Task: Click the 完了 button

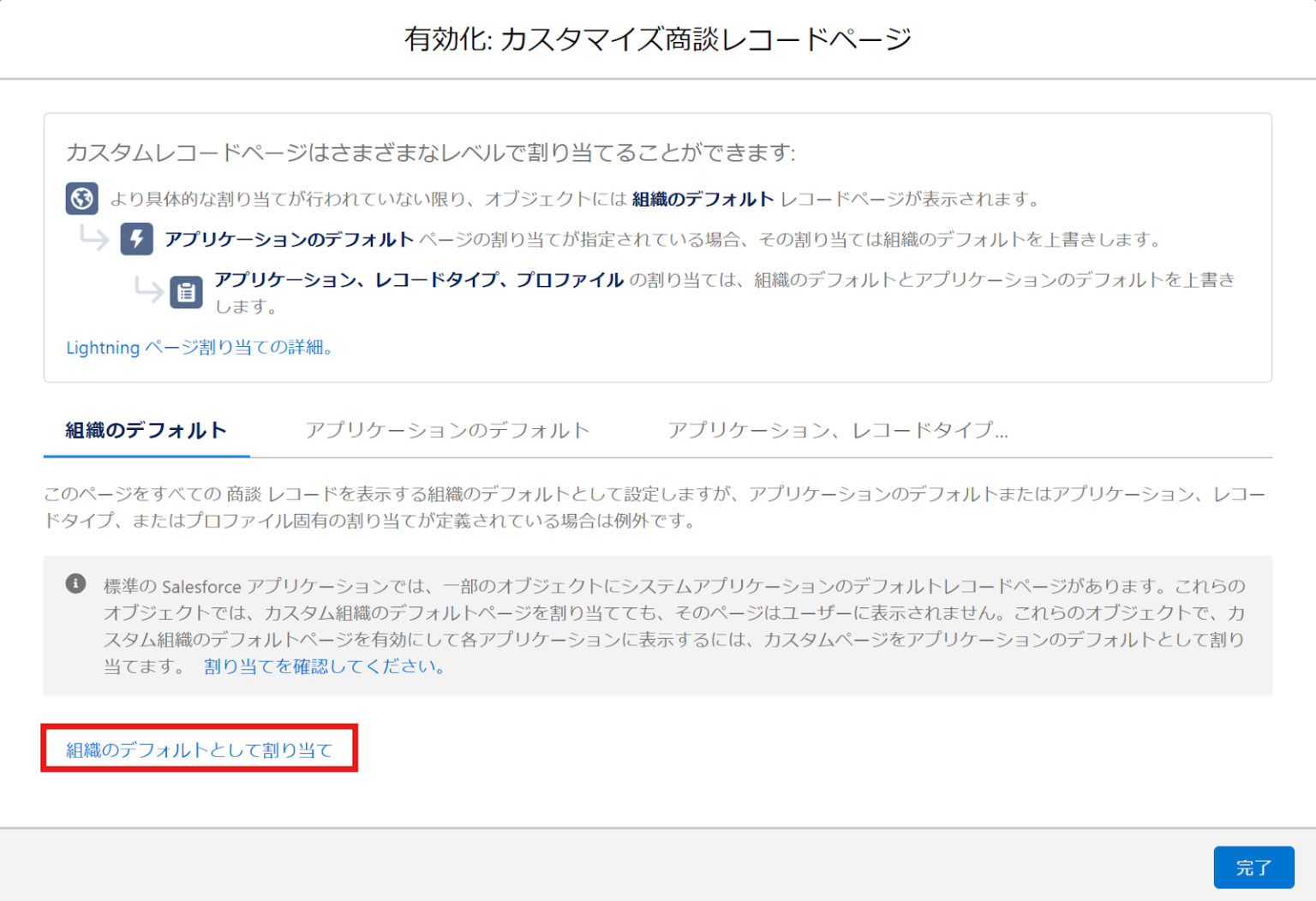Action: [1253, 868]
